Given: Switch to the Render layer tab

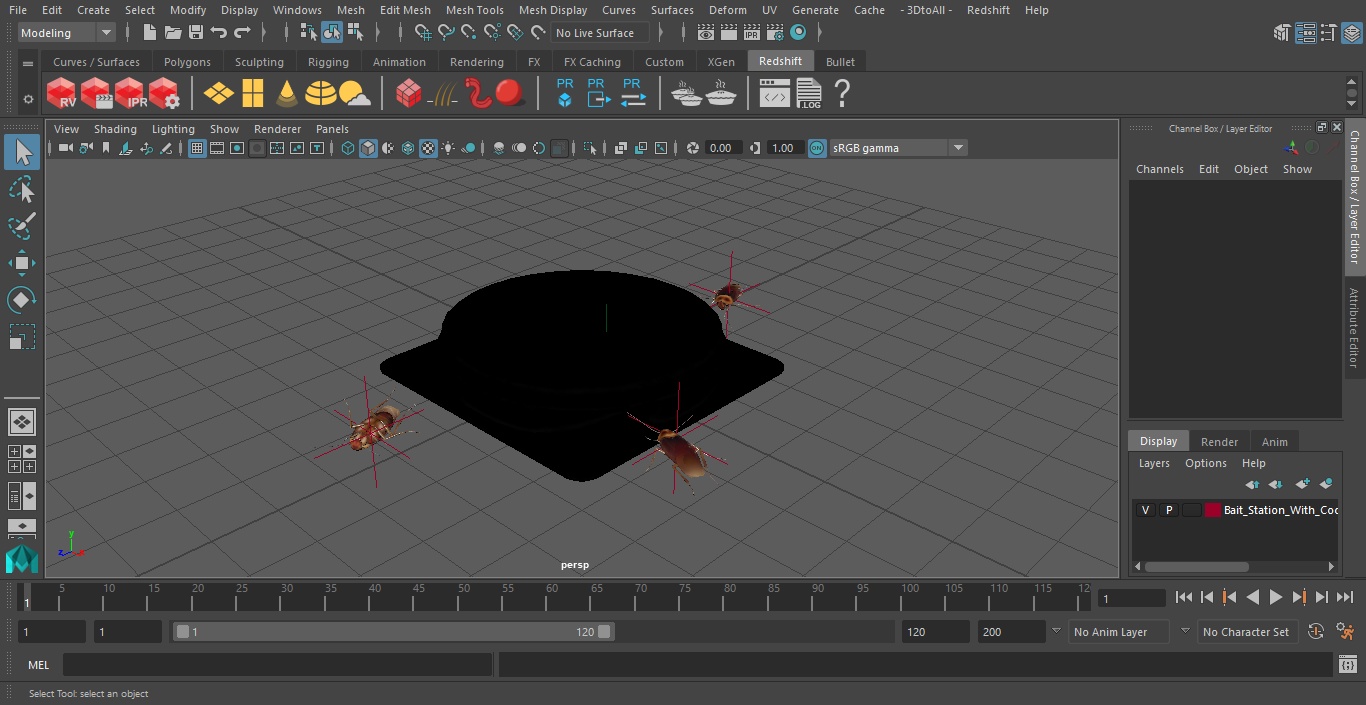Looking at the screenshot, I should pos(1219,442).
